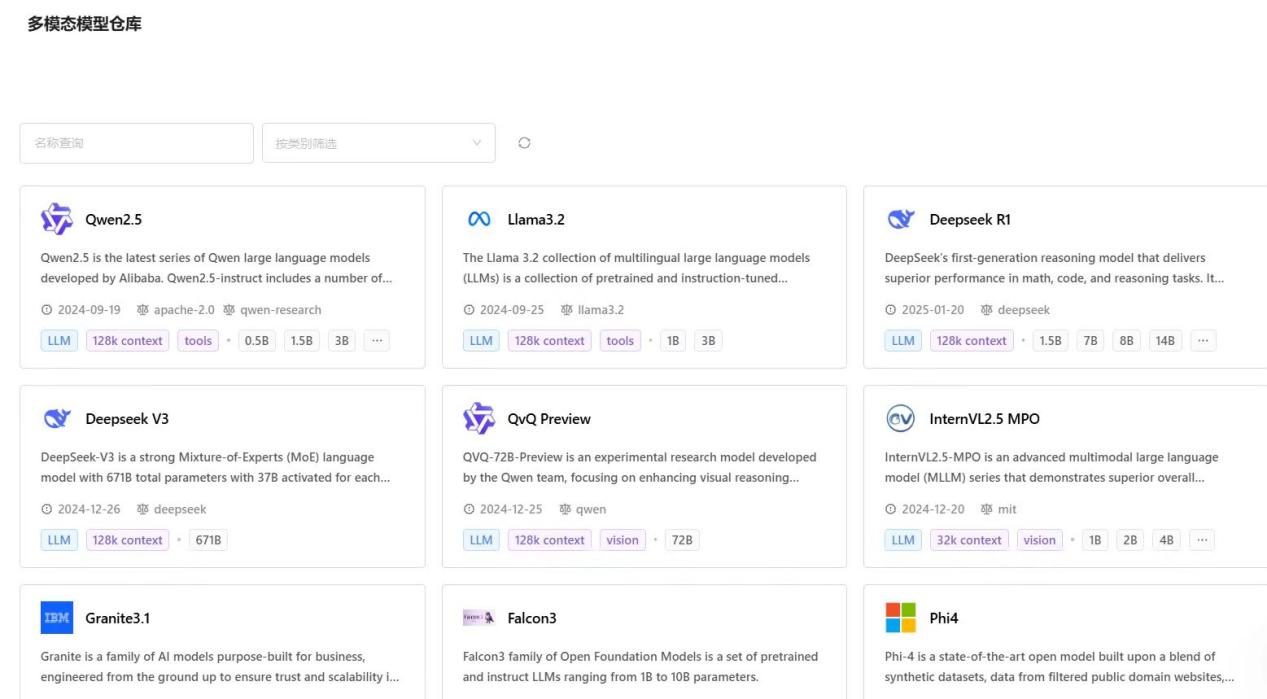Open the category filter dropdown

[x=378, y=143]
